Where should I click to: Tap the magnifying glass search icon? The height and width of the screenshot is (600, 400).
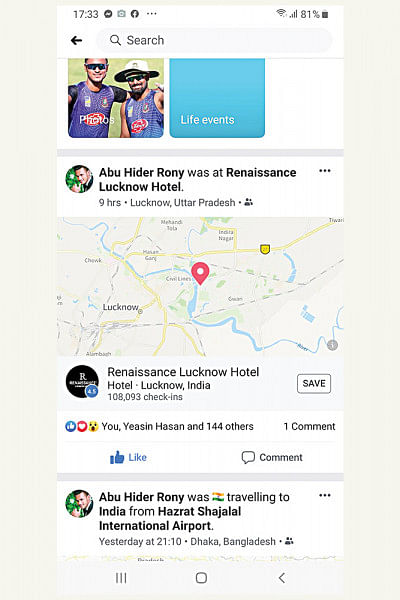[x=115, y=40]
